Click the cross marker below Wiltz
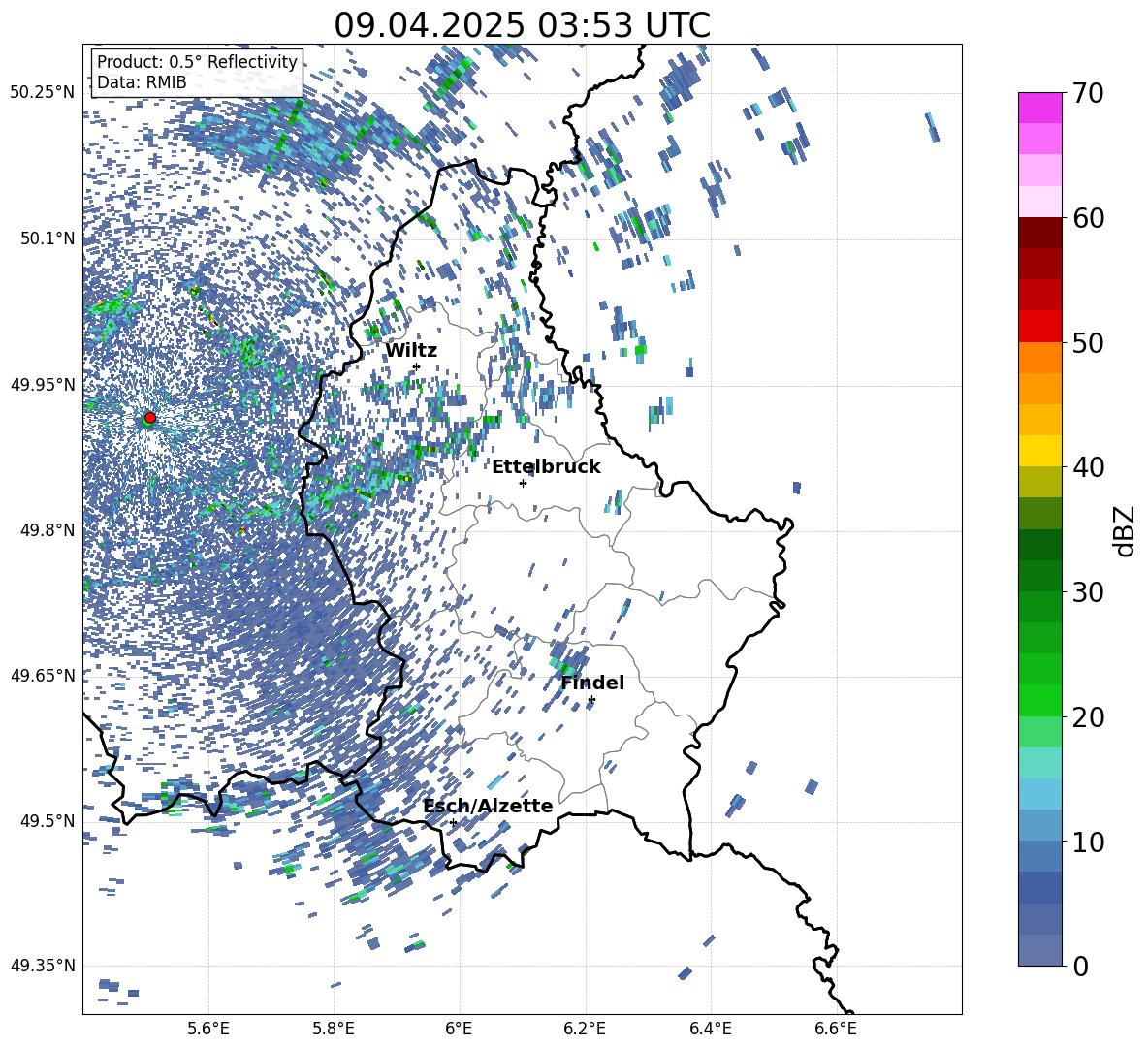 coord(417,366)
